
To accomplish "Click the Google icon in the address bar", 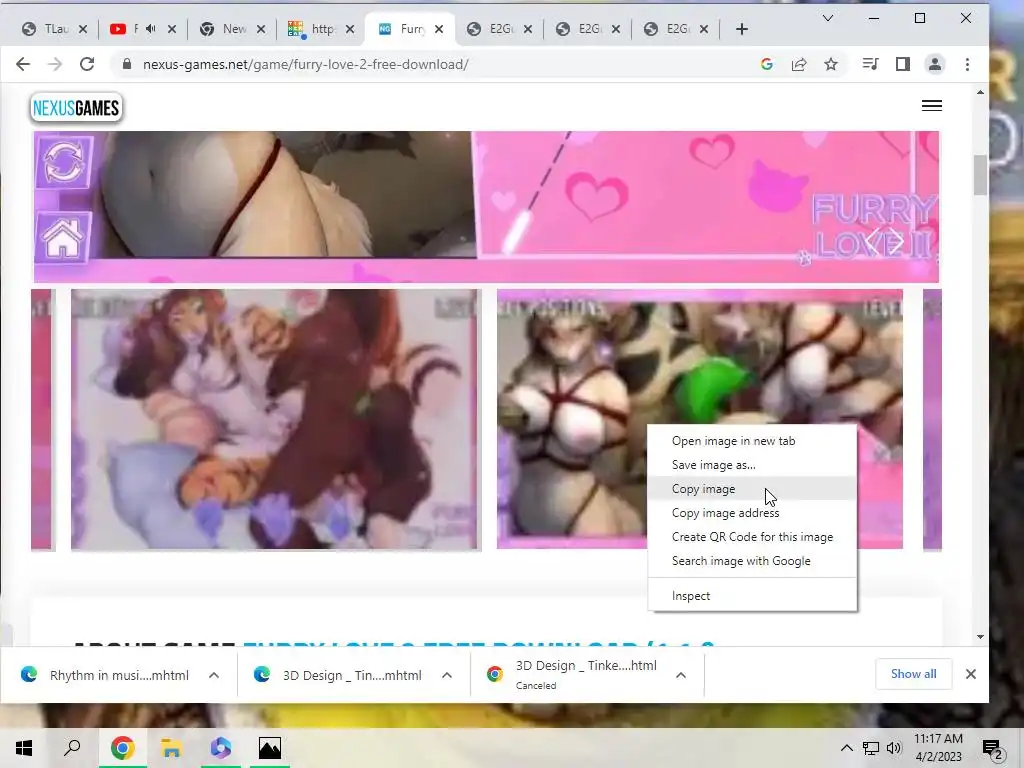I will tap(767, 64).
